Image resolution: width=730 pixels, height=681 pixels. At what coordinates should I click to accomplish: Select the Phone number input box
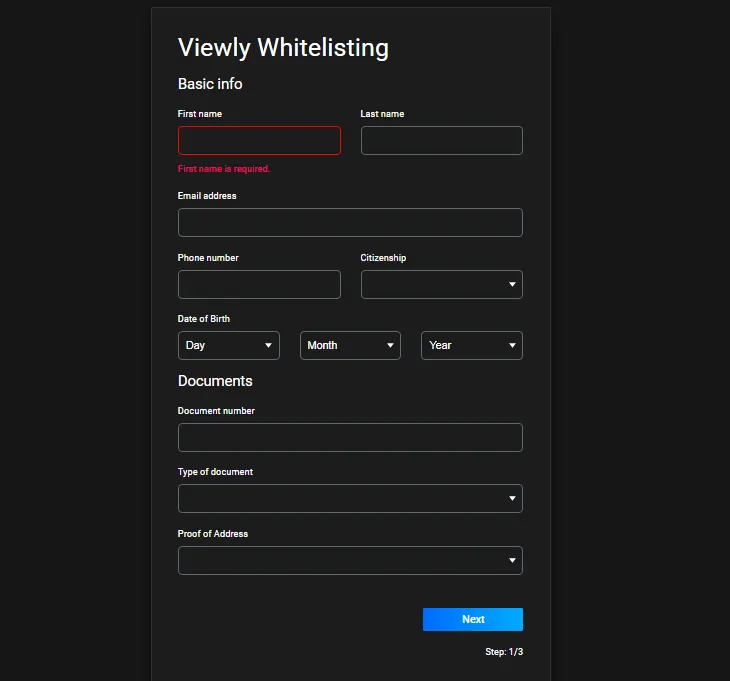(259, 284)
